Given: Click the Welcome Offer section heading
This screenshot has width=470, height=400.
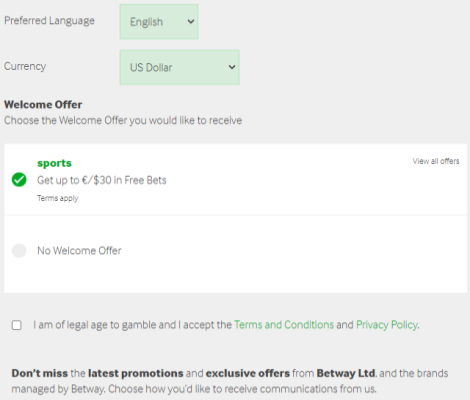Looking at the screenshot, I should [43, 105].
